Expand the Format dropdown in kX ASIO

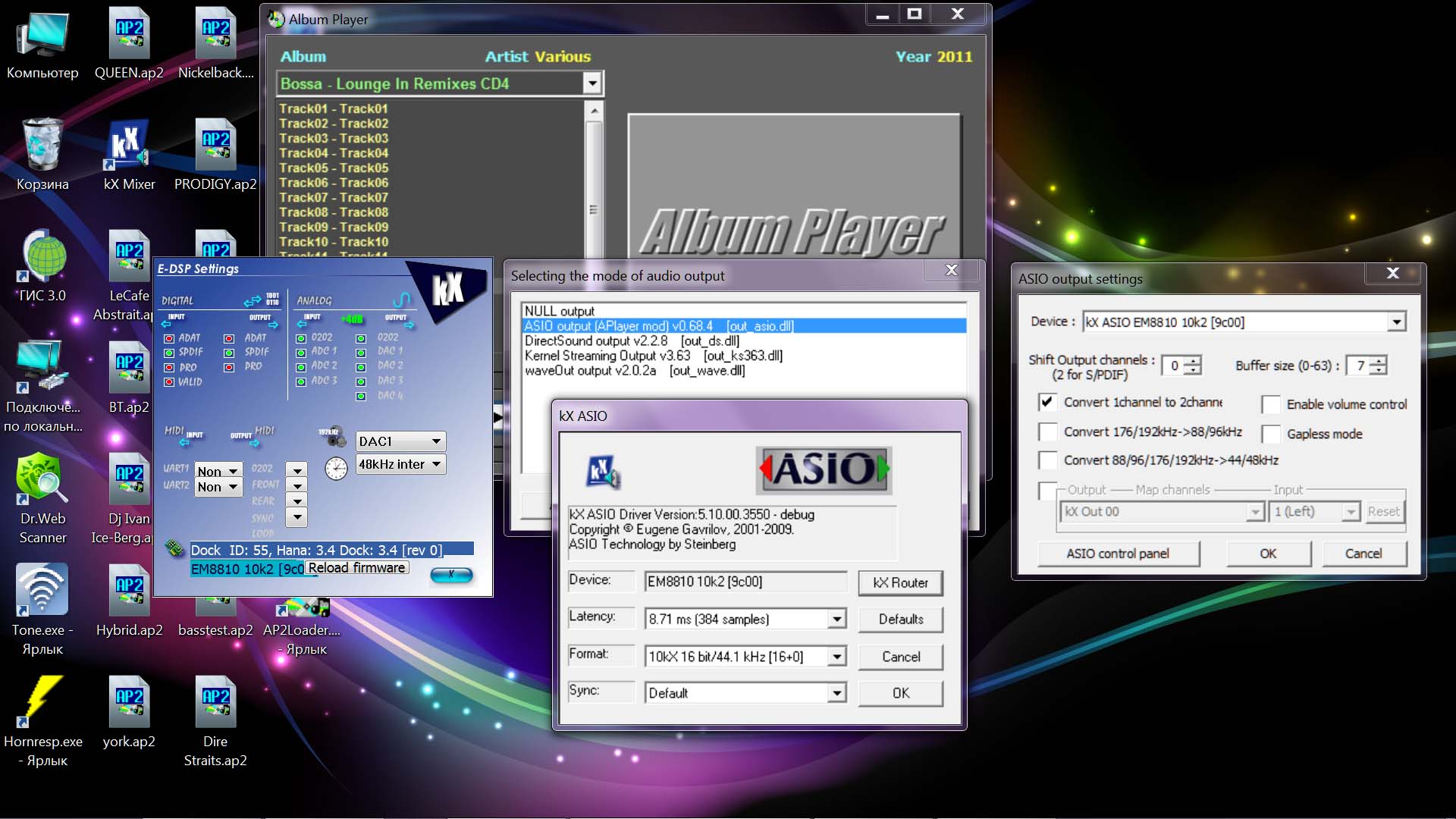(x=836, y=657)
